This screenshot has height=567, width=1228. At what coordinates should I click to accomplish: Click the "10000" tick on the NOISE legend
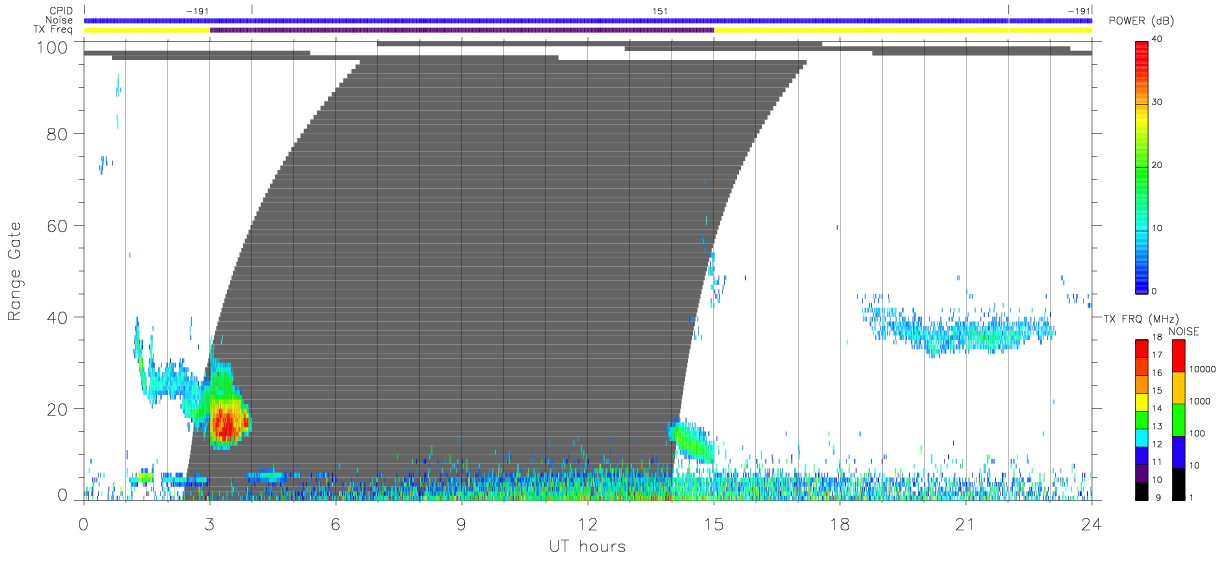1203,369
